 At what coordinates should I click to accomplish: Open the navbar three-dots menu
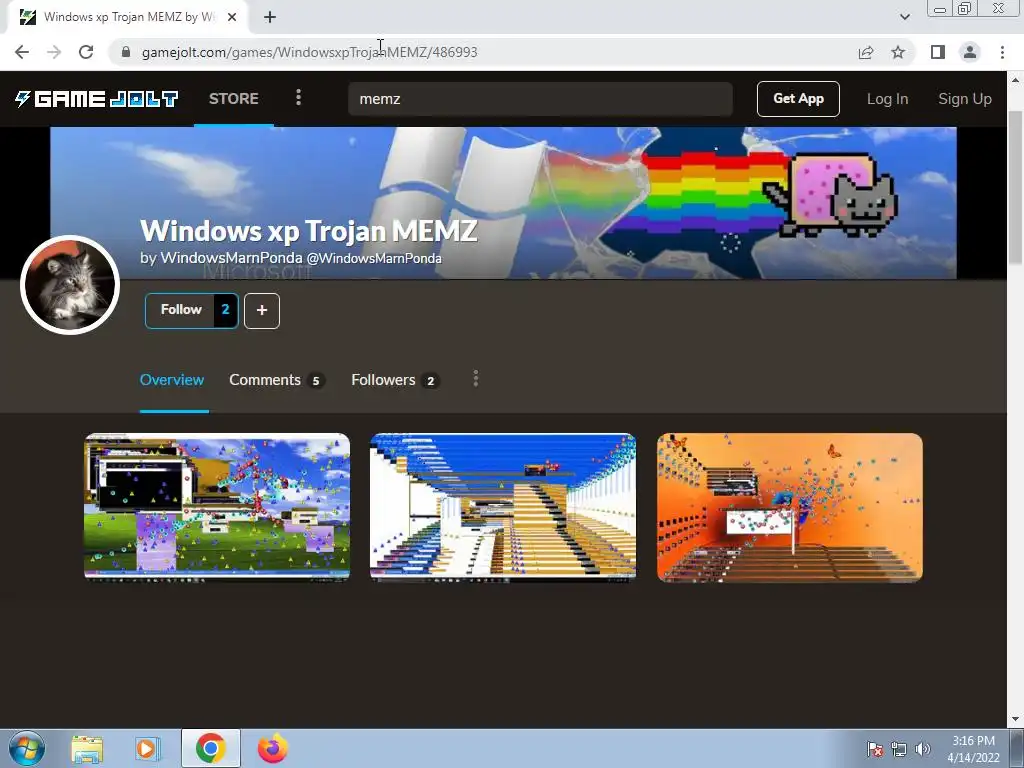[298, 98]
